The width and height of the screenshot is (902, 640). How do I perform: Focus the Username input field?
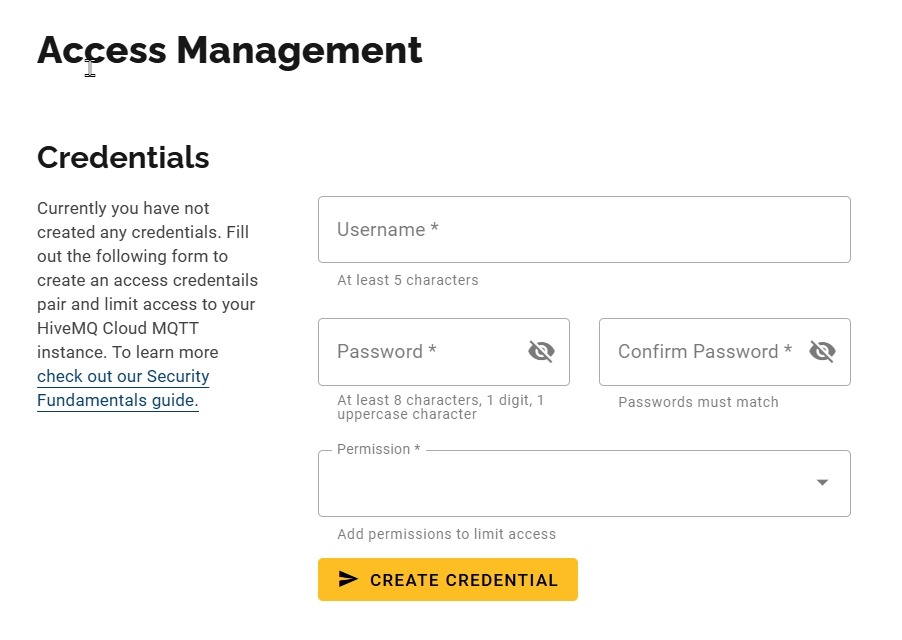(x=584, y=230)
